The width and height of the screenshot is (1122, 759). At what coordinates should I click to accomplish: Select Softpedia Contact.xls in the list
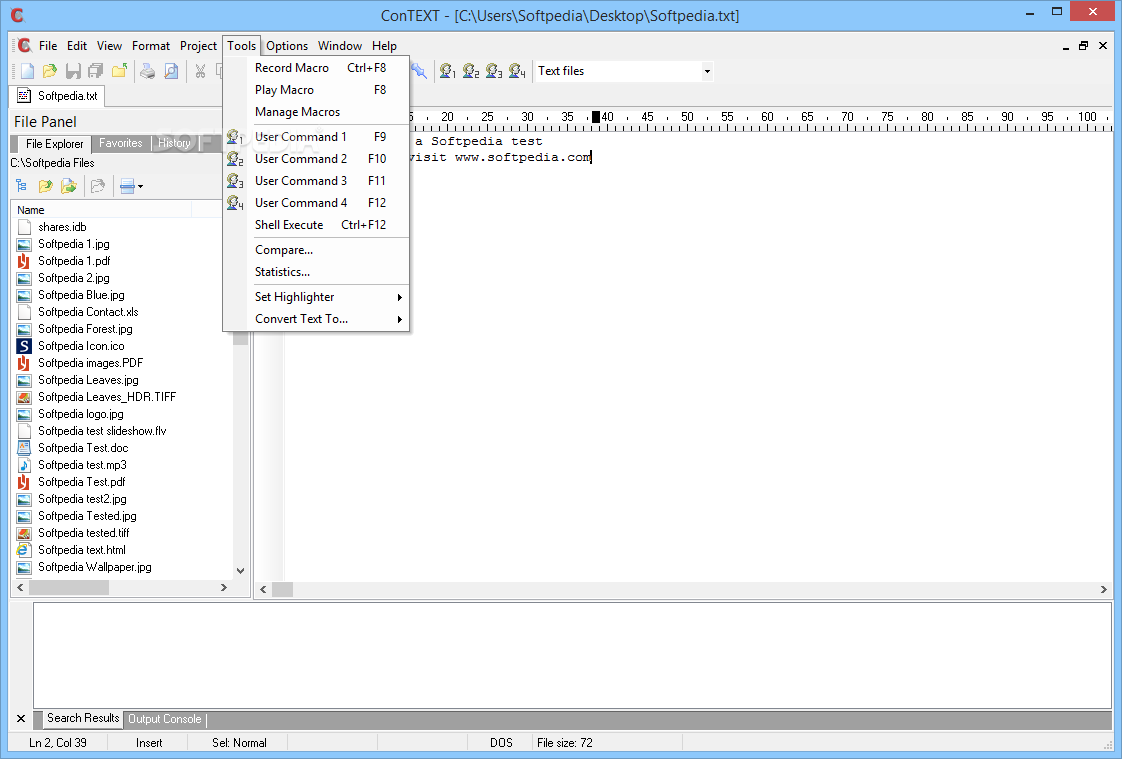point(88,312)
